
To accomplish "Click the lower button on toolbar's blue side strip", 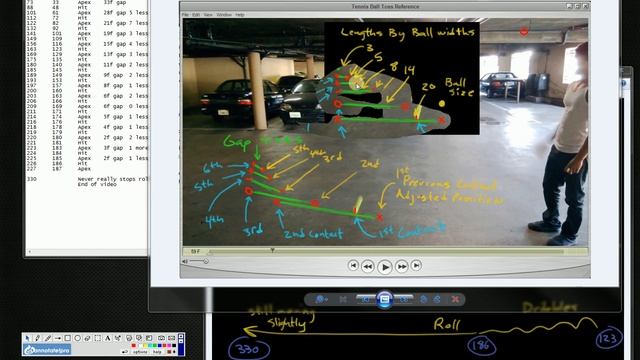I will (181, 341).
